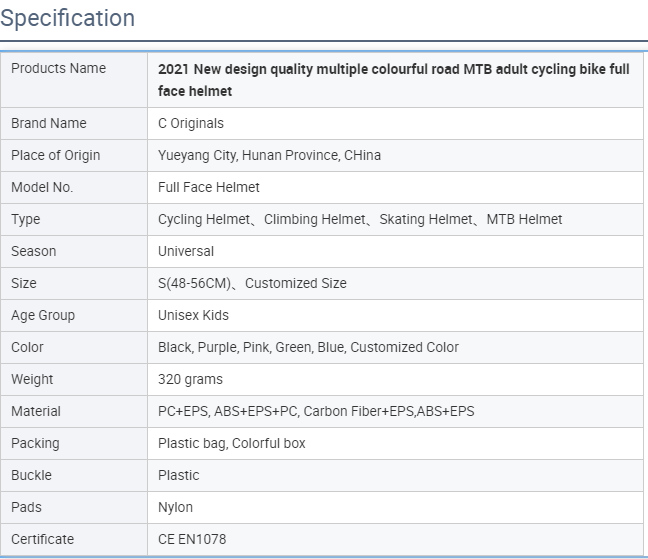Select the Size label

coord(24,283)
